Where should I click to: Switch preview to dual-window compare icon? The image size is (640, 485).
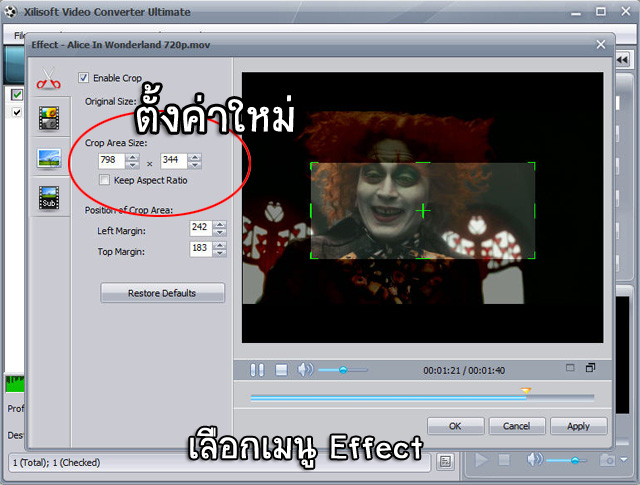click(590, 367)
